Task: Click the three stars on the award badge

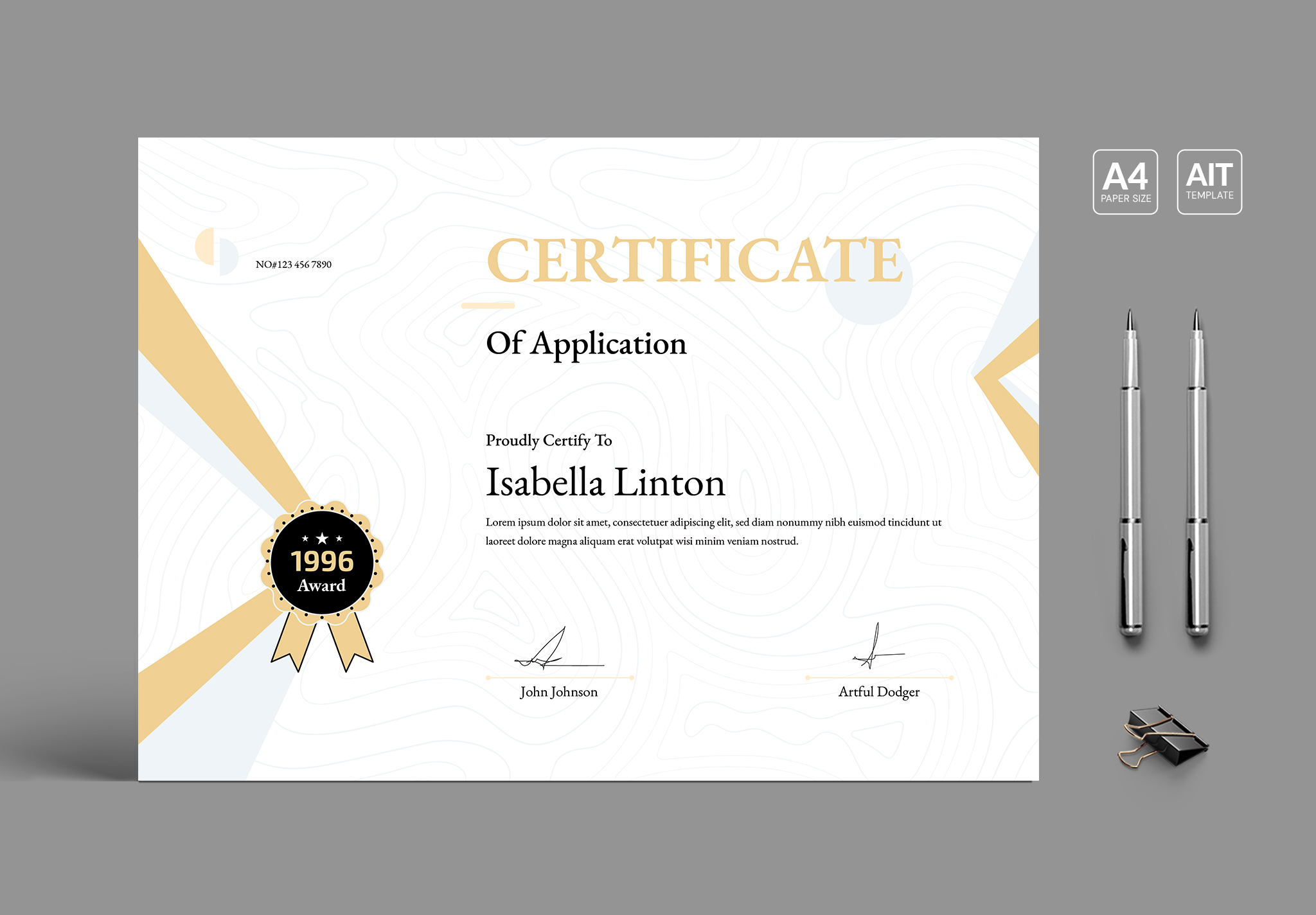Action: click(322, 538)
